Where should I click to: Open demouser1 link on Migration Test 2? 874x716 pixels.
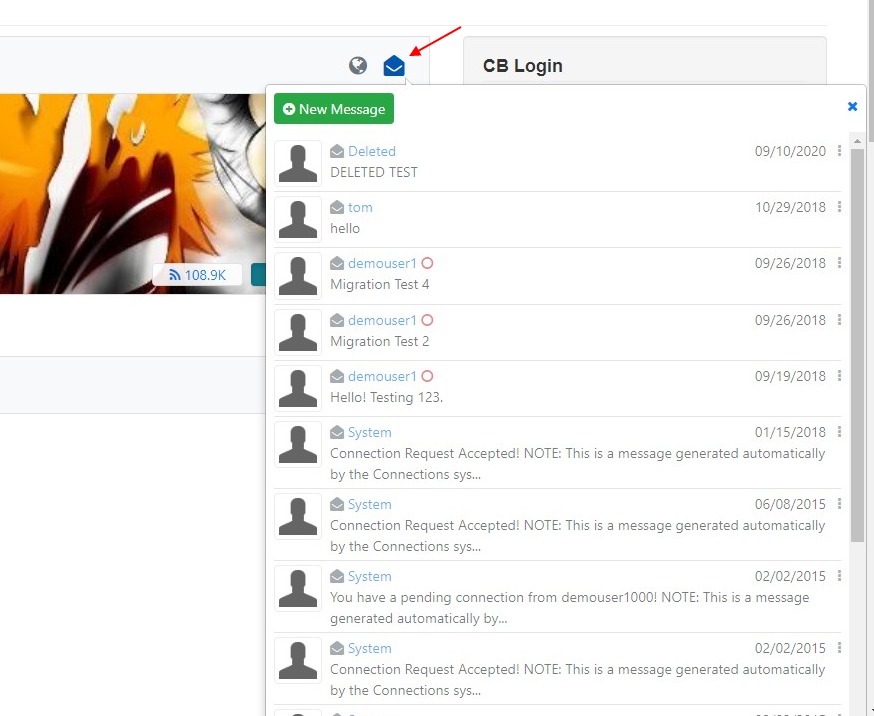pos(382,320)
